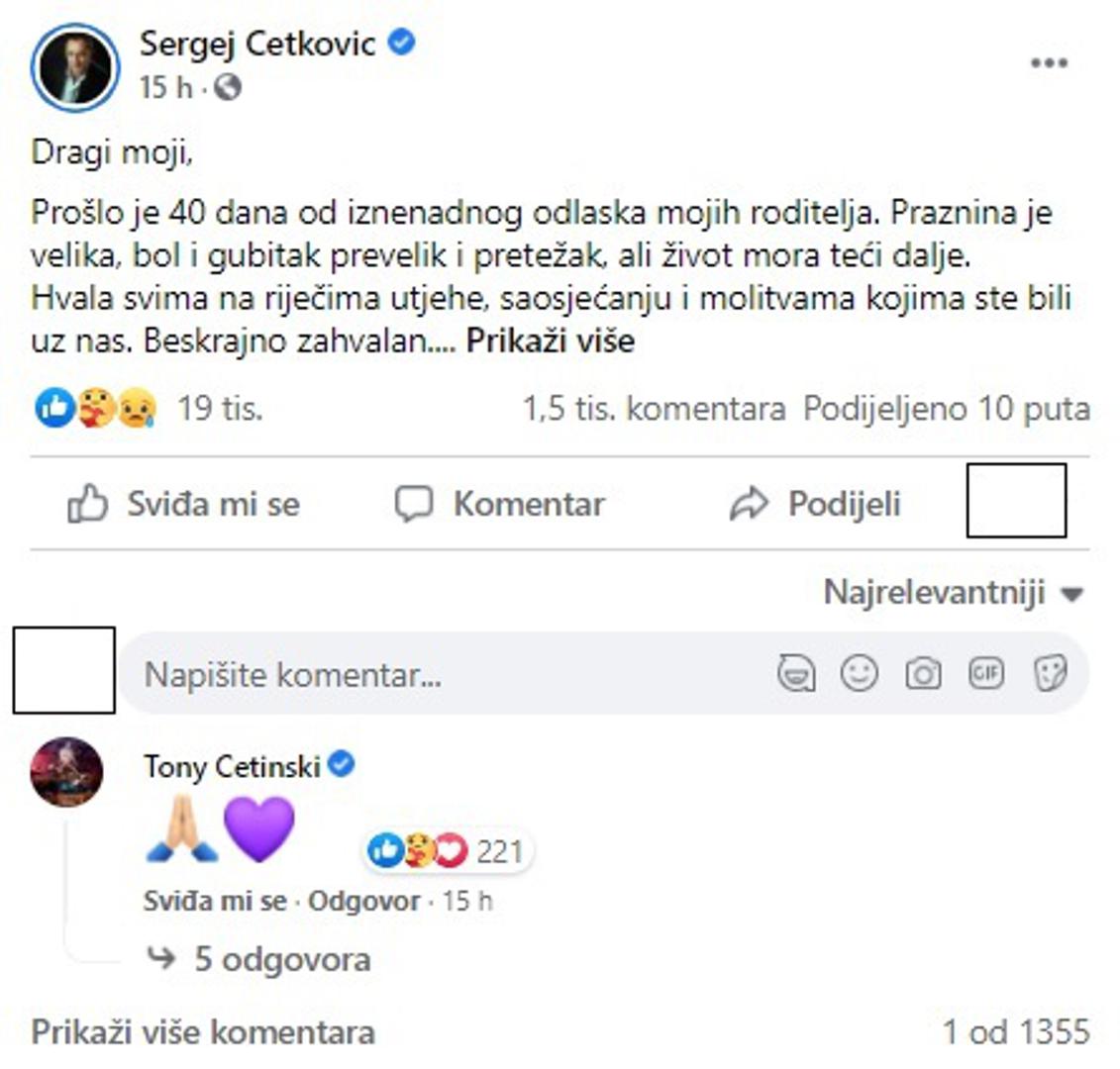Click the camera icon to attach photo
Screen dimensions: 1120x1069
[923, 674]
